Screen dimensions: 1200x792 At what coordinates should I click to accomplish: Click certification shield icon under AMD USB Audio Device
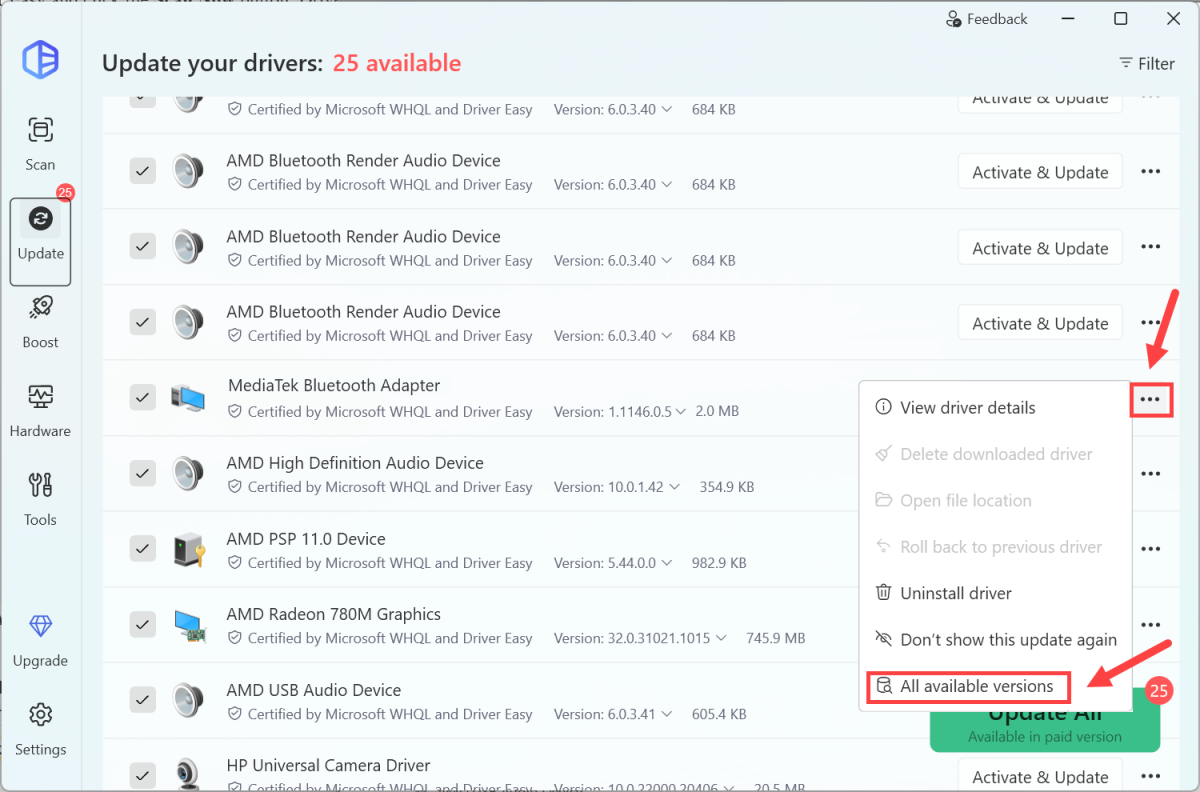(235, 714)
